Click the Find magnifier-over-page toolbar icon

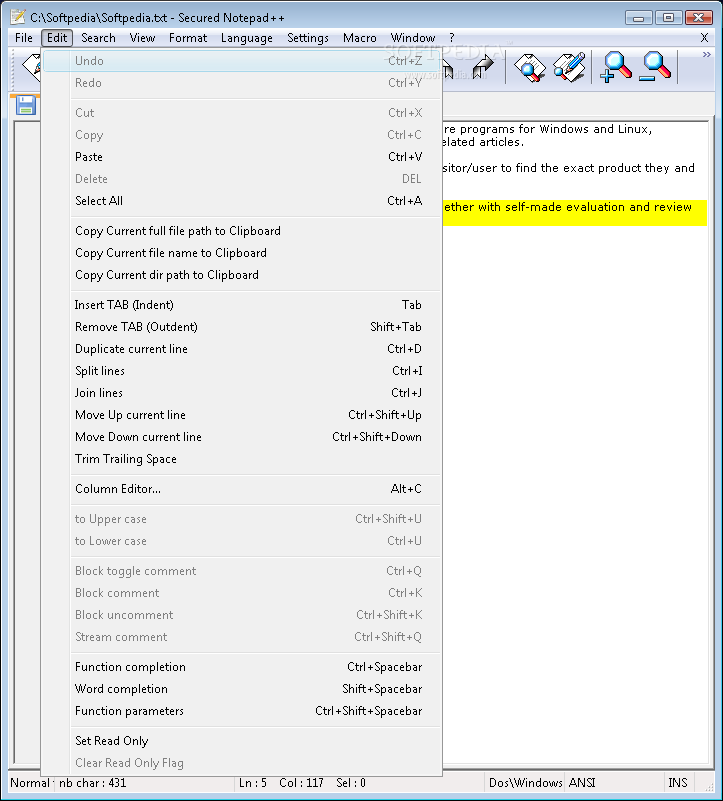pos(529,66)
